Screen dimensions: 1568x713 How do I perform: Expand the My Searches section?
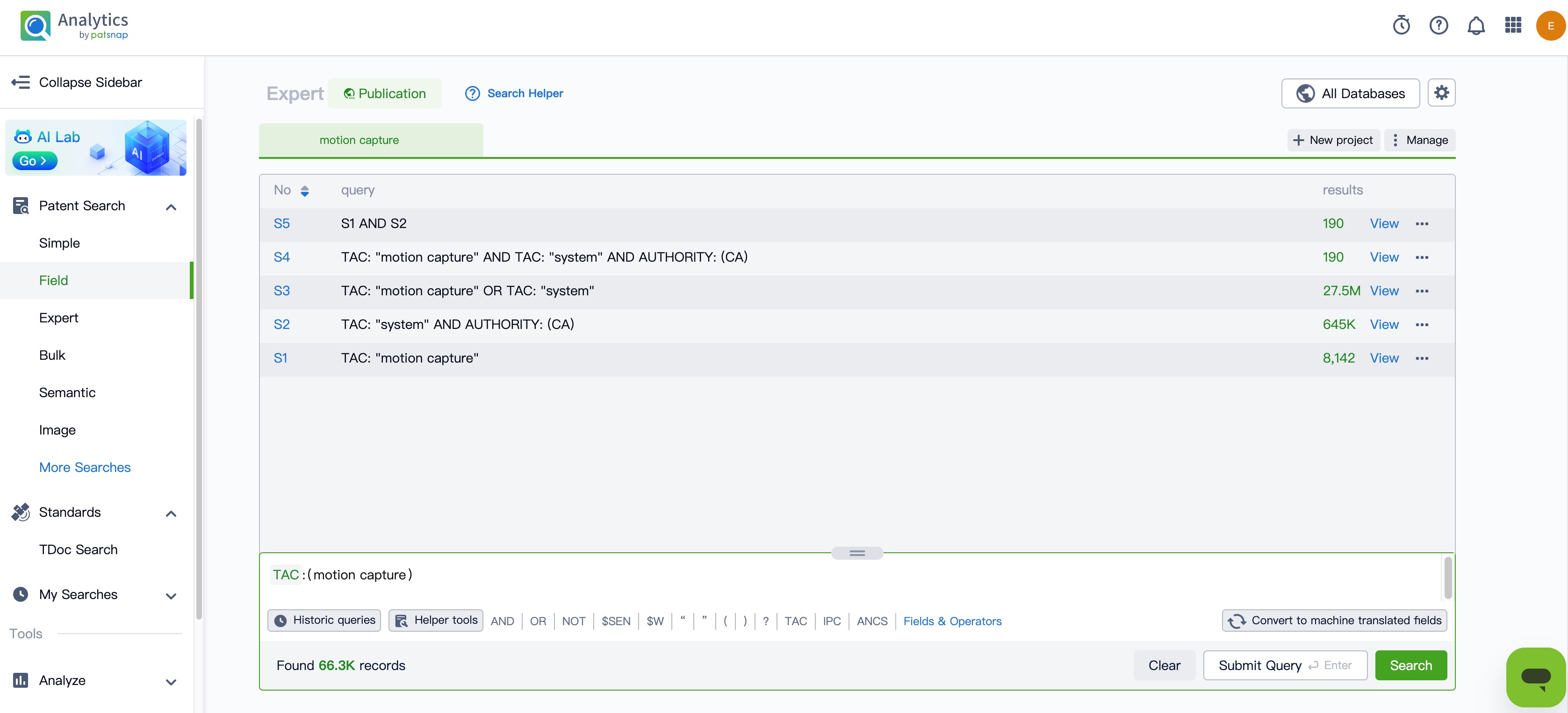click(171, 596)
